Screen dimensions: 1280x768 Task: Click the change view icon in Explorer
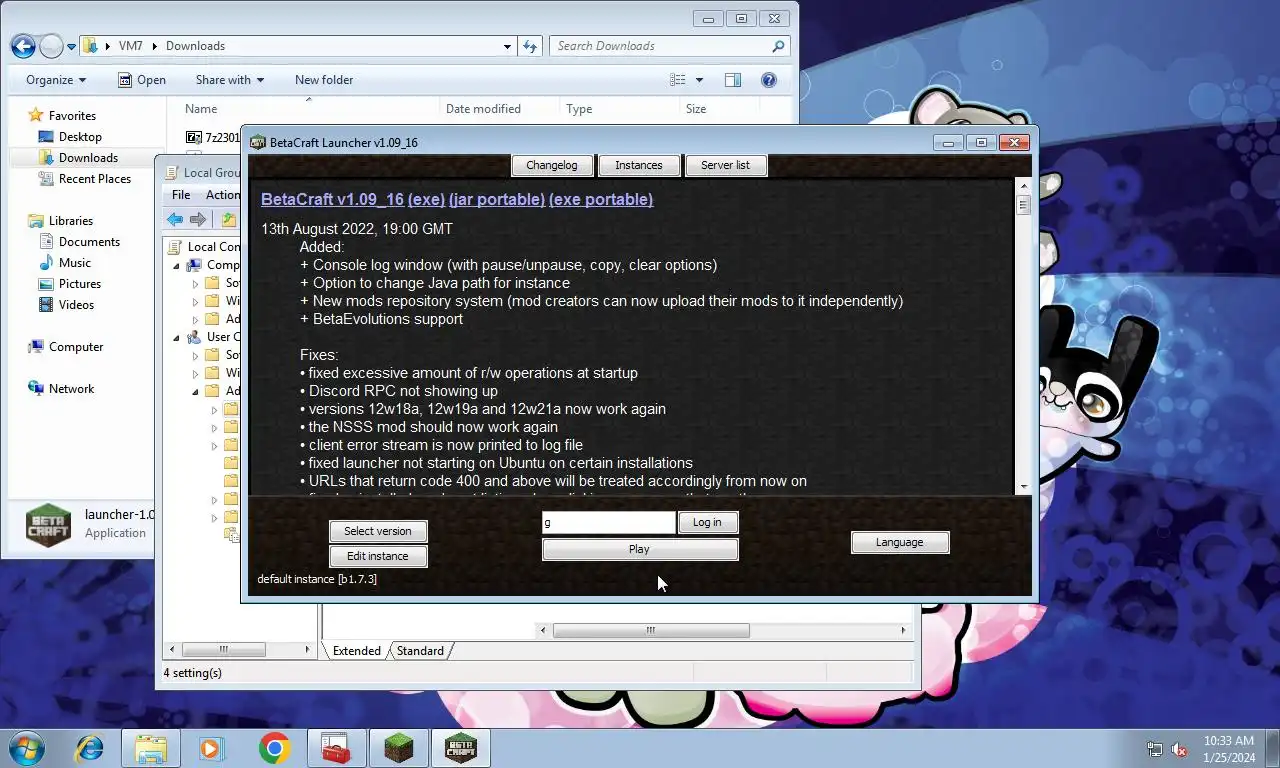point(678,80)
